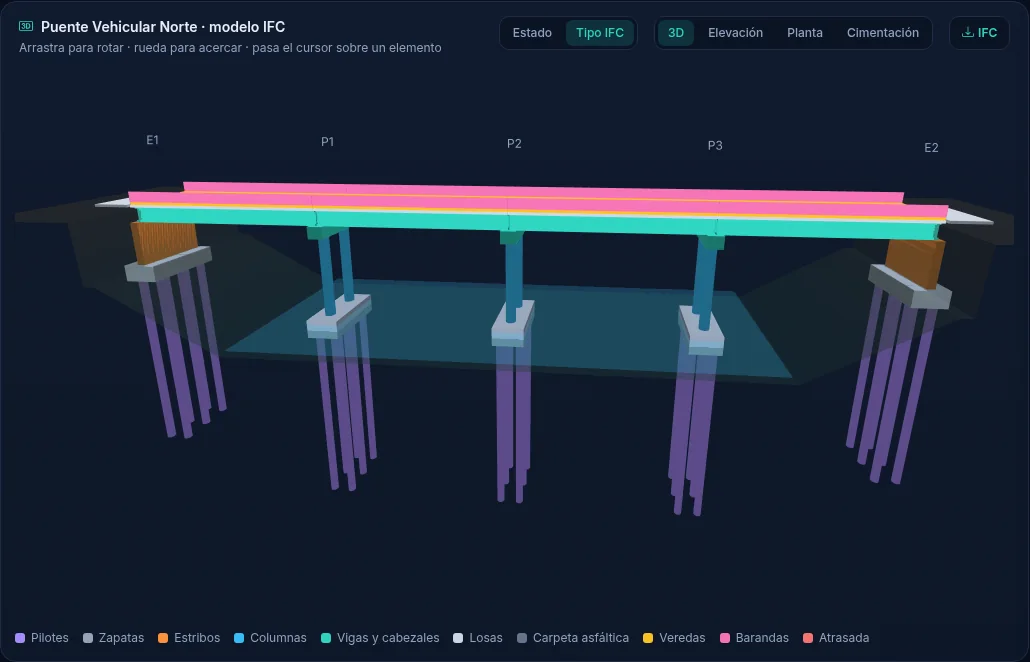Screen dimensions: 1030x662
Task: Switch to the 3D view tab
Action: (676, 33)
